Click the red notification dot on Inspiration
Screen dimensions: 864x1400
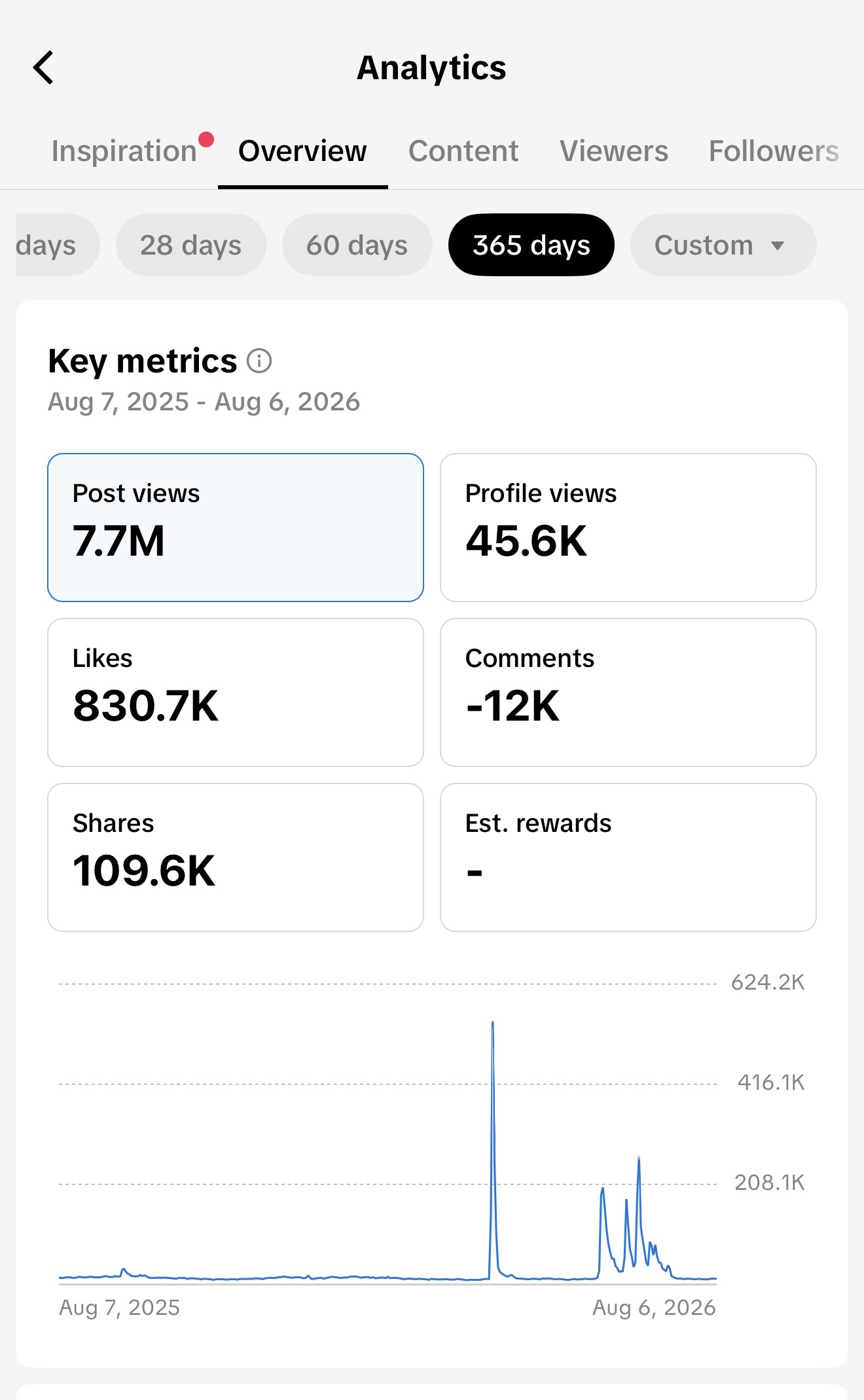point(206,139)
